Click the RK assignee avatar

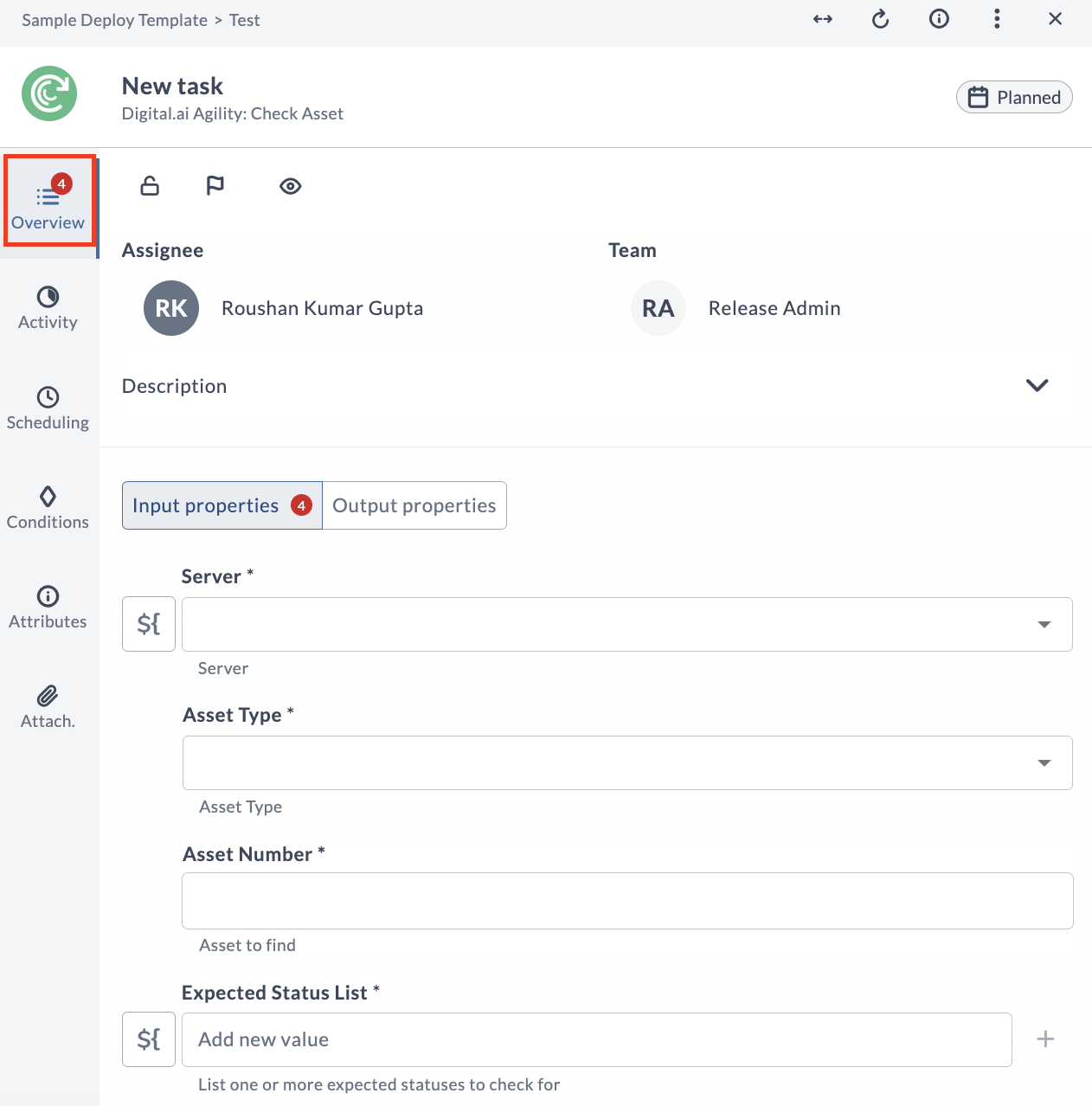(171, 308)
